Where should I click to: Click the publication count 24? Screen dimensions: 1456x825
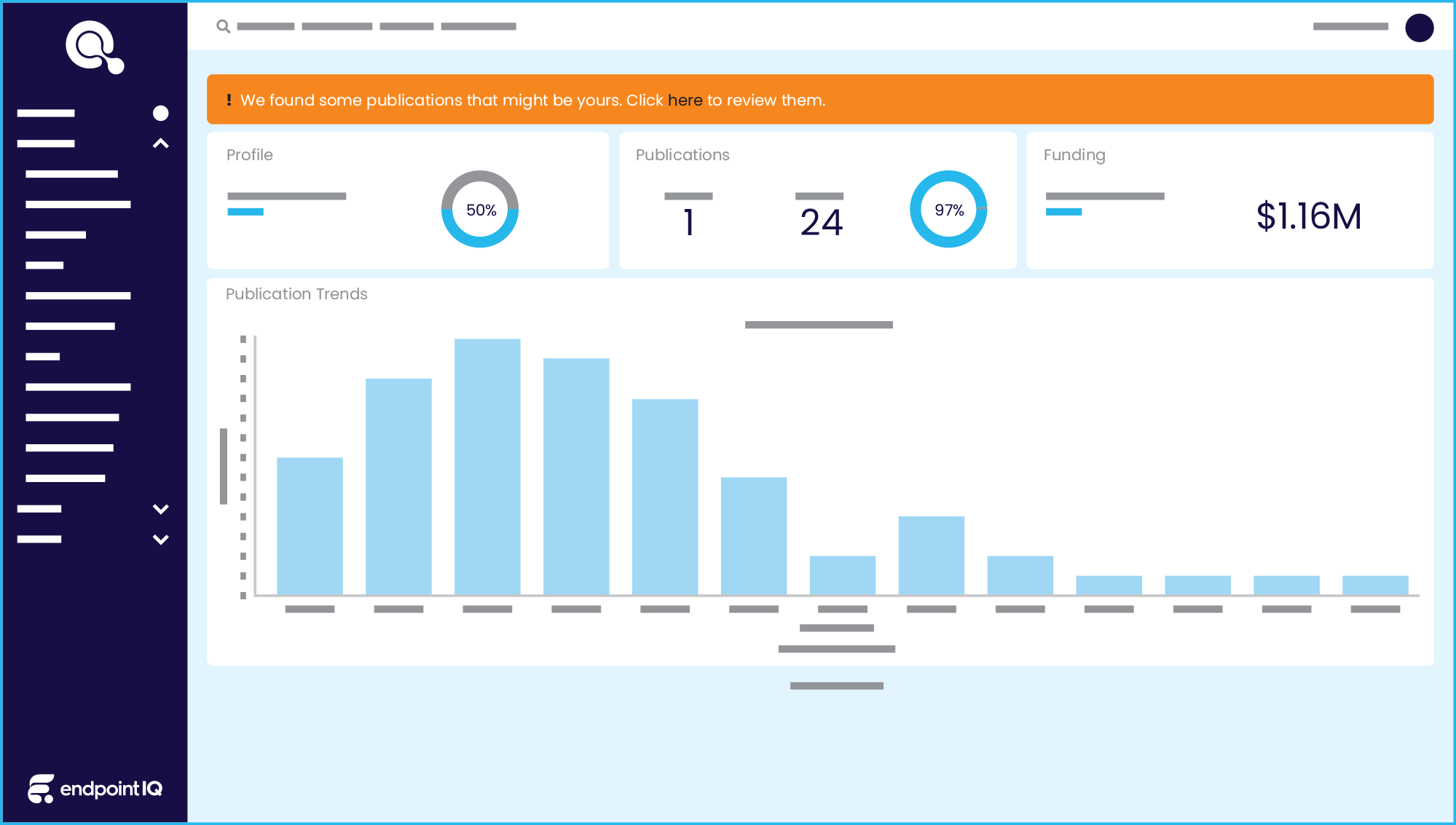pos(821,222)
